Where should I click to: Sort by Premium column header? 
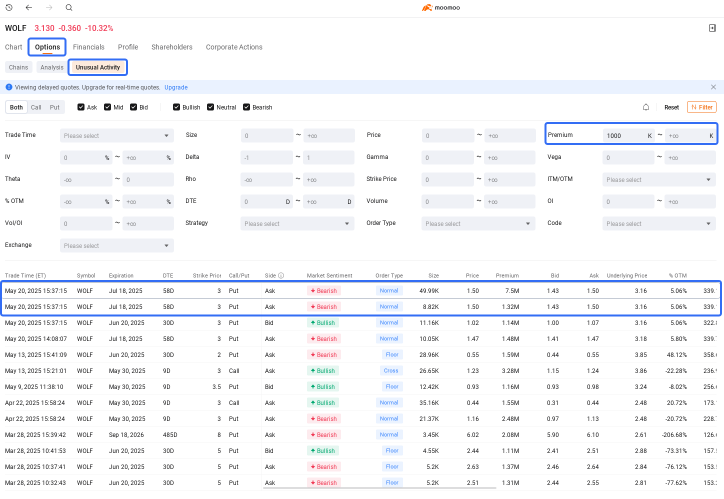coord(507,276)
